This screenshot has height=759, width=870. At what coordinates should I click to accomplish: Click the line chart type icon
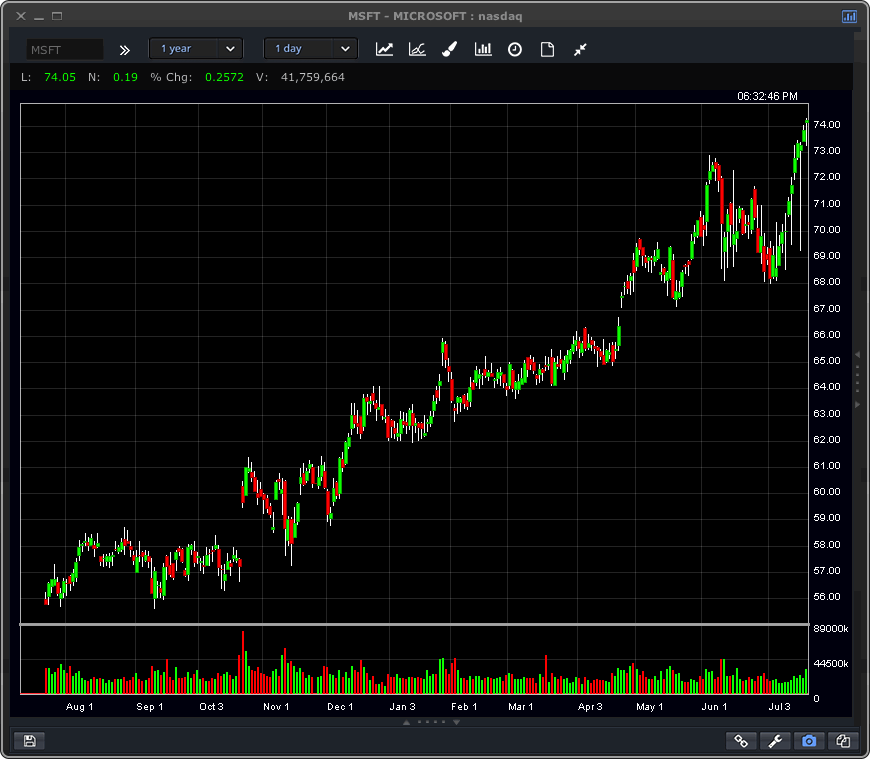coord(384,49)
